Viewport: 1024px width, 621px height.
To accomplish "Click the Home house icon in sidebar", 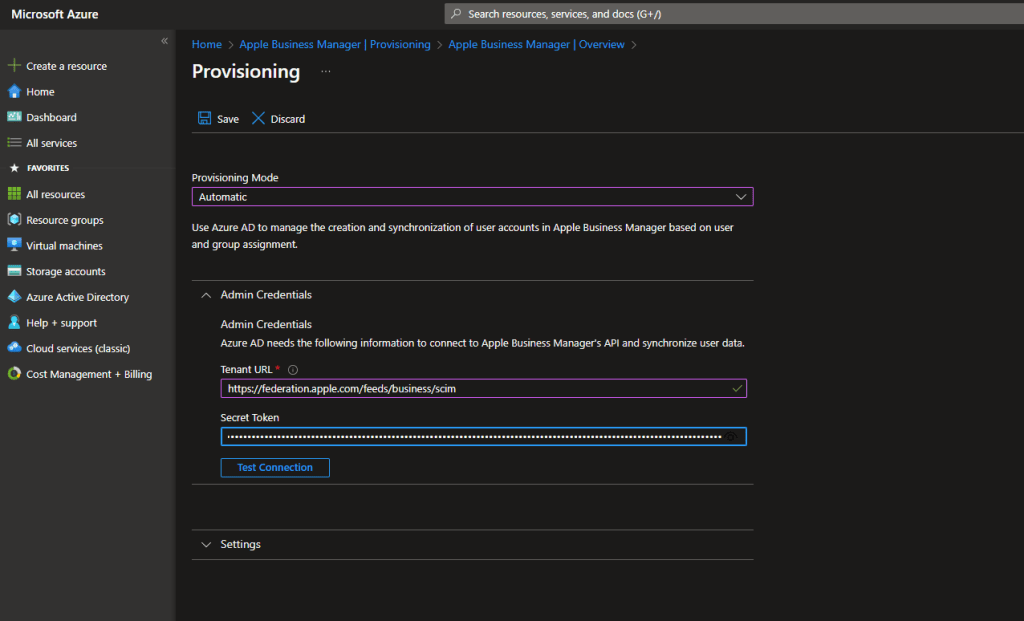I will coord(14,92).
